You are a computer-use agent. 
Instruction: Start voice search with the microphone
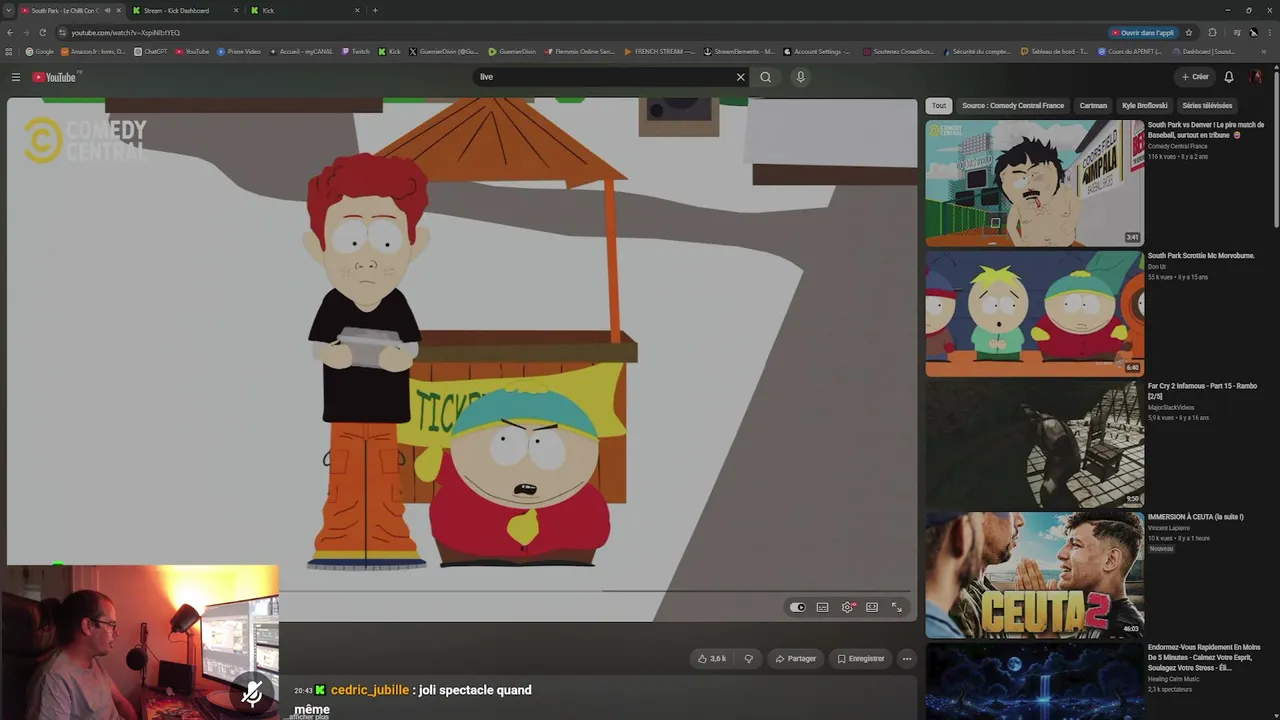(x=800, y=77)
